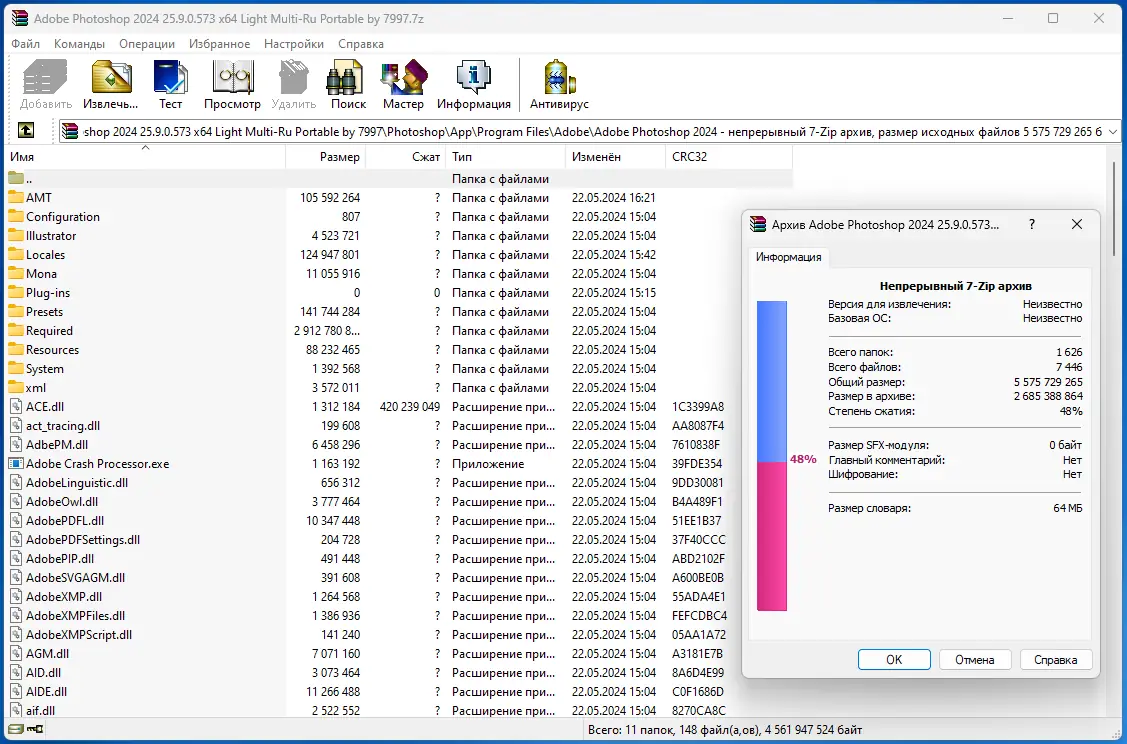Sort by the Сжат column header
Screen dimensions: 1127x744
(x=405, y=156)
